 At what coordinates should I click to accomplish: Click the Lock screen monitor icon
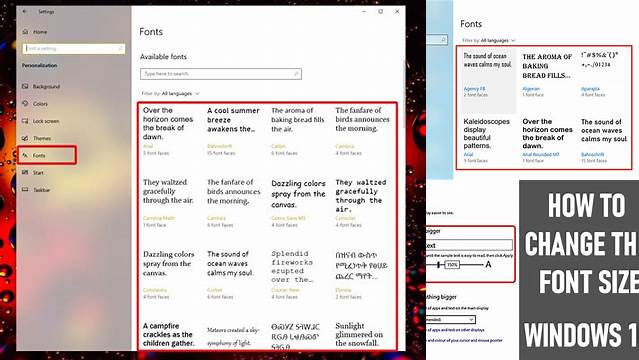(x=25, y=121)
